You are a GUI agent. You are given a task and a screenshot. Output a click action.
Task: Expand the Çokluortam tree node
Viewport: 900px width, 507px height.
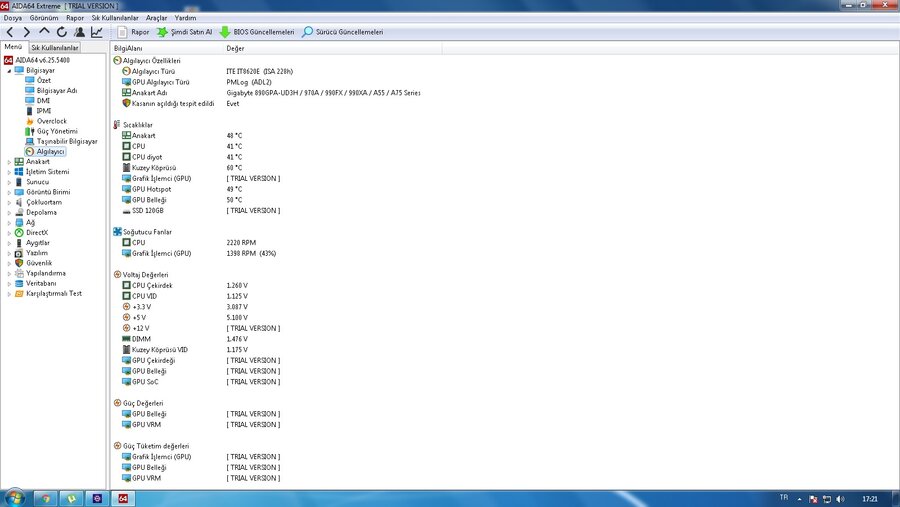[9, 202]
